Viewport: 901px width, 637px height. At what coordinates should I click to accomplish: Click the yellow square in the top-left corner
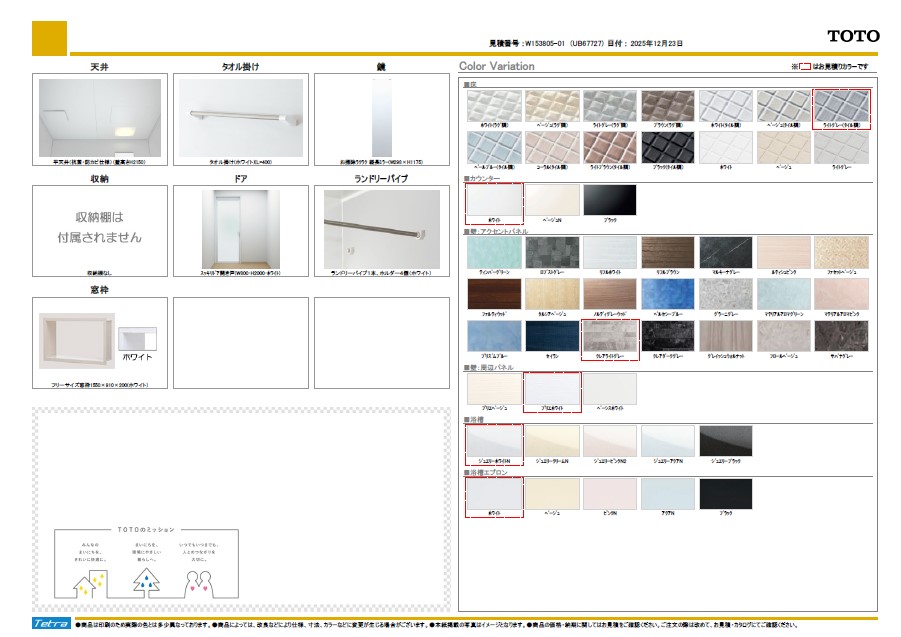(50, 38)
